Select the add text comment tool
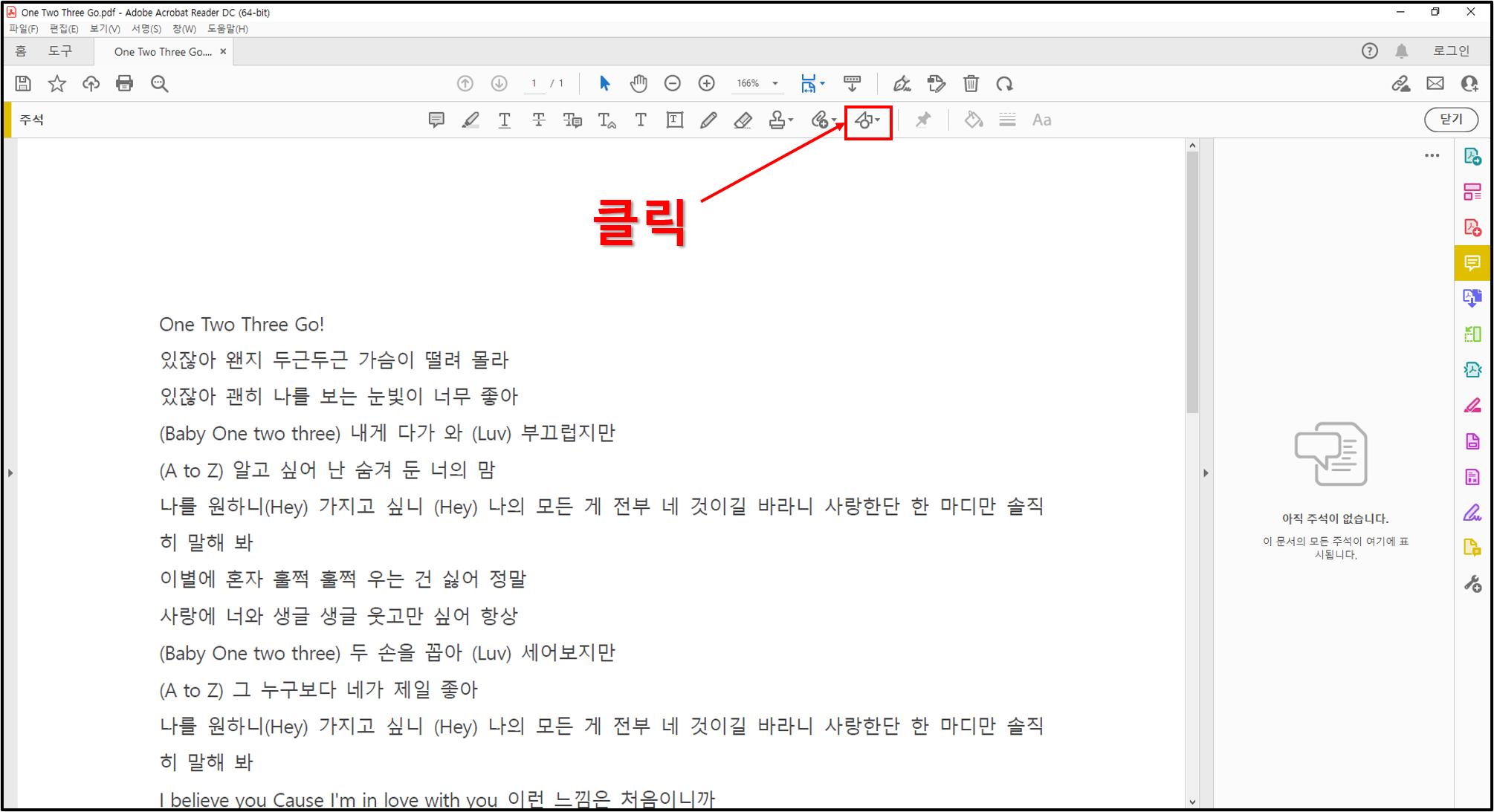The image size is (1494, 812). click(x=641, y=120)
